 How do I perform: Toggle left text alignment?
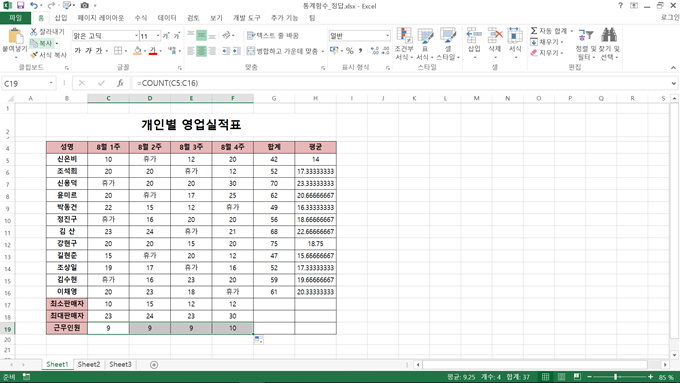[x=191, y=51]
